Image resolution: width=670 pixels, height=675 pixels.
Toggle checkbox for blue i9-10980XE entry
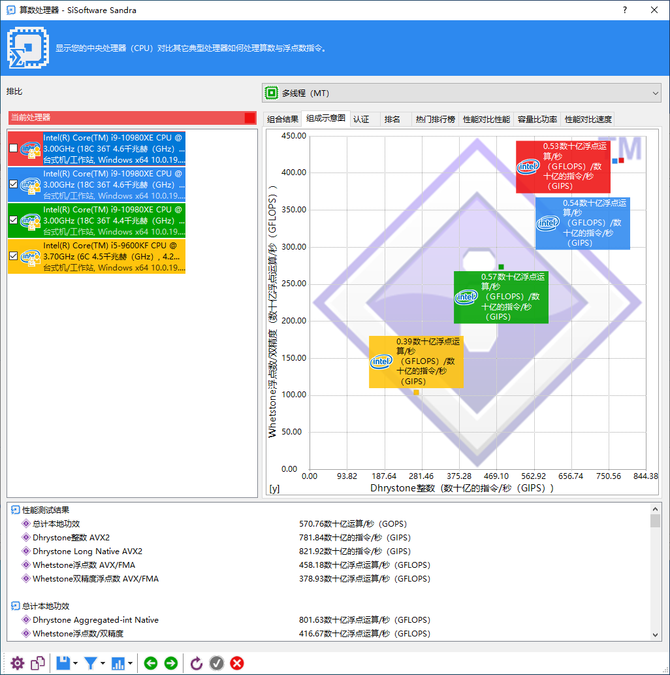point(13,184)
